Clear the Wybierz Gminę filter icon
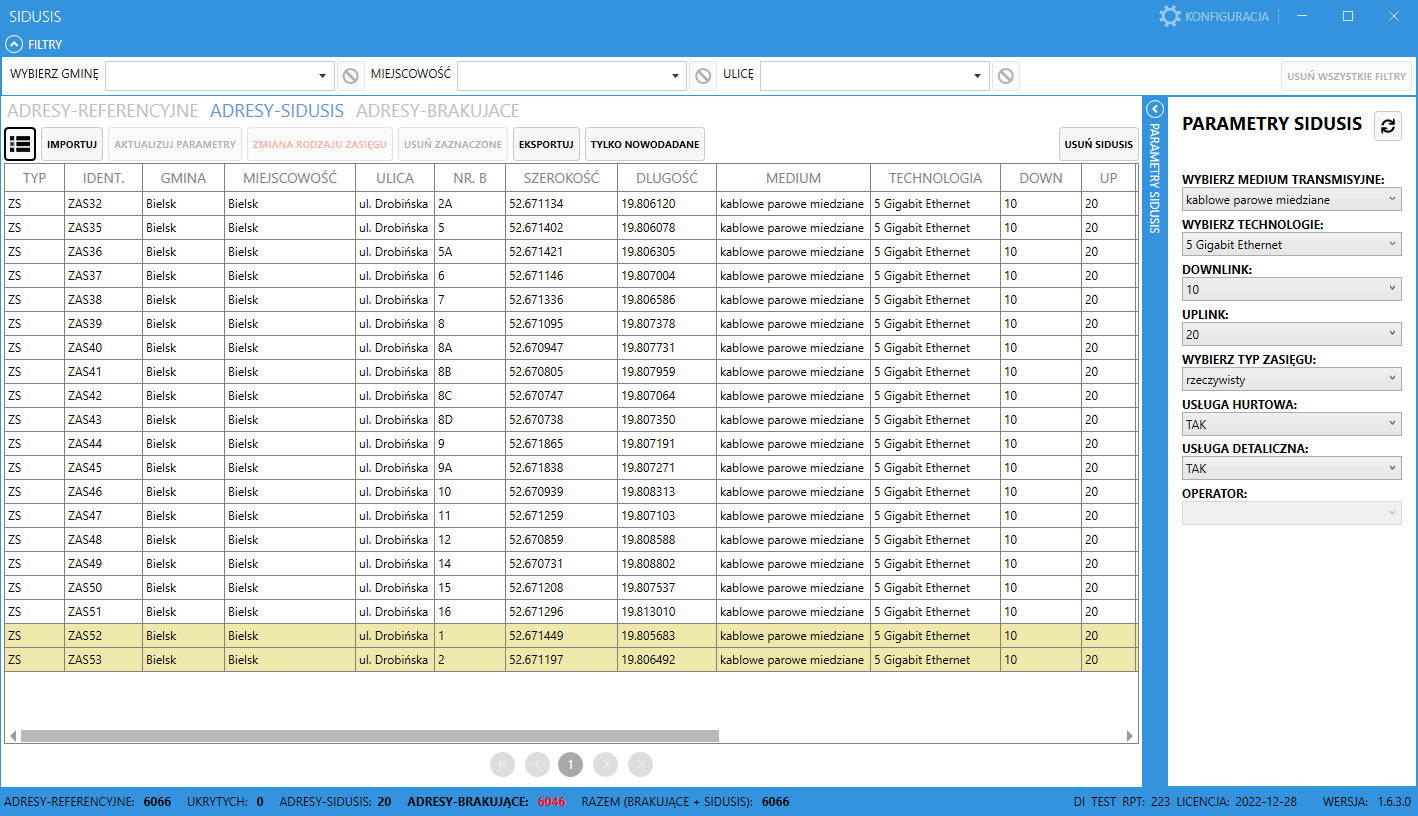This screenshot has height=816, width=1418. point(350,76)
